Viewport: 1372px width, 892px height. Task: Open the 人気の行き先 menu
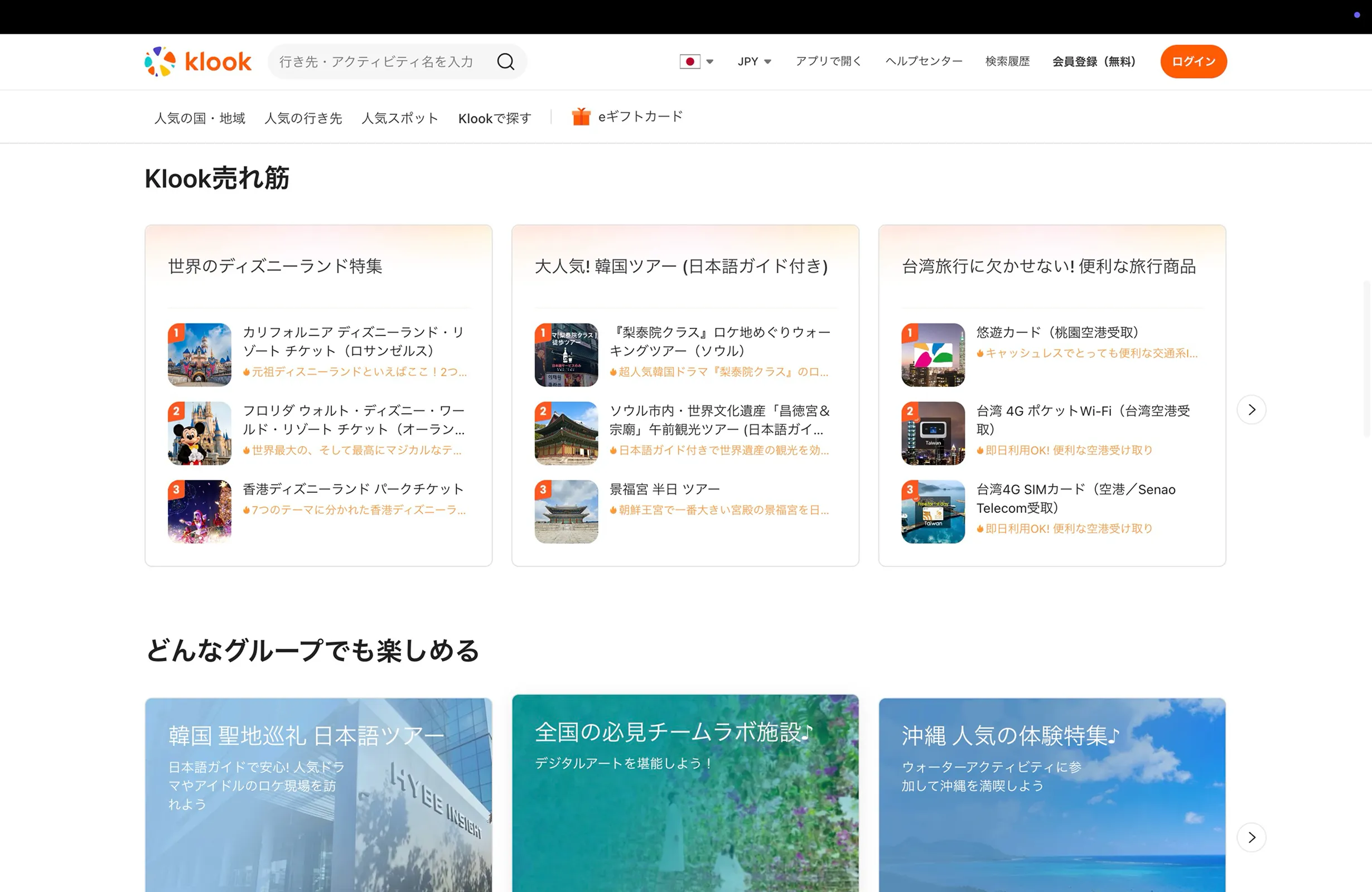(x=303, y=118)
